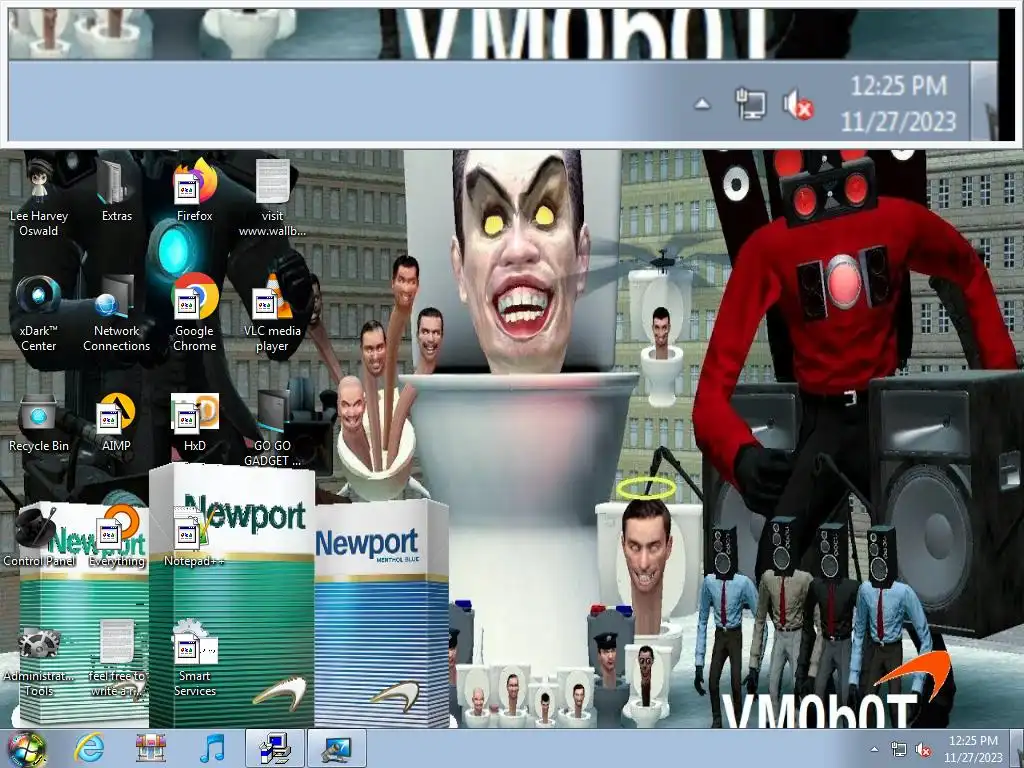Open the Network Connections shortcut
Screen dimensions: 1024x768
[117, 313]
